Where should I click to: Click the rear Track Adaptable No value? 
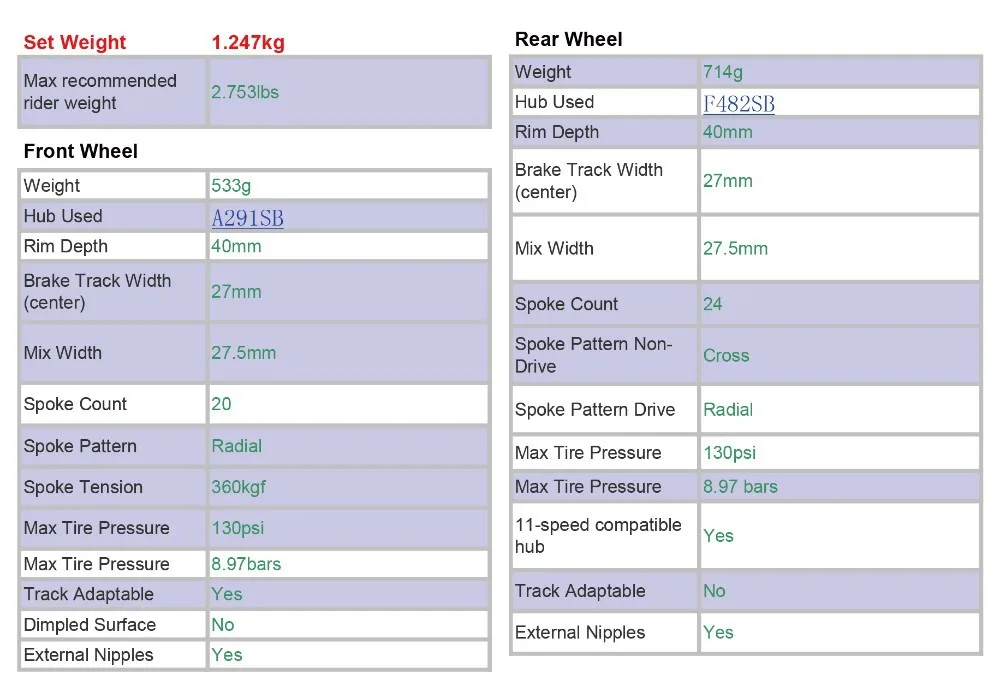point(714,591)
